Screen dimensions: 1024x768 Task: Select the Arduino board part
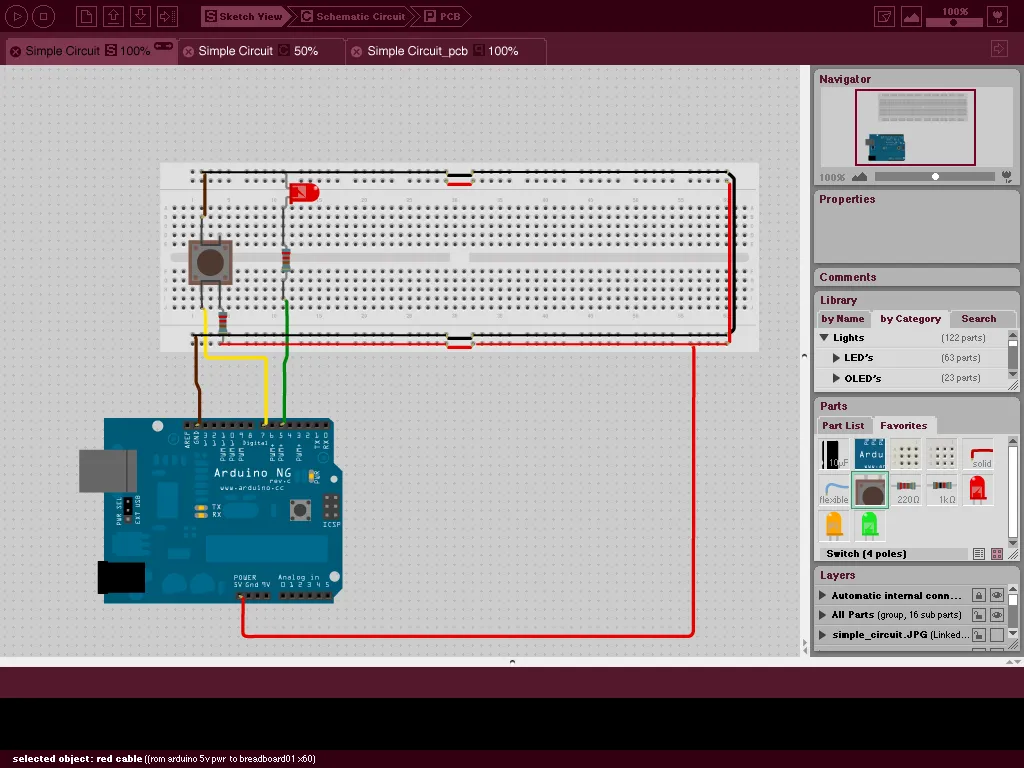(870, 454)
